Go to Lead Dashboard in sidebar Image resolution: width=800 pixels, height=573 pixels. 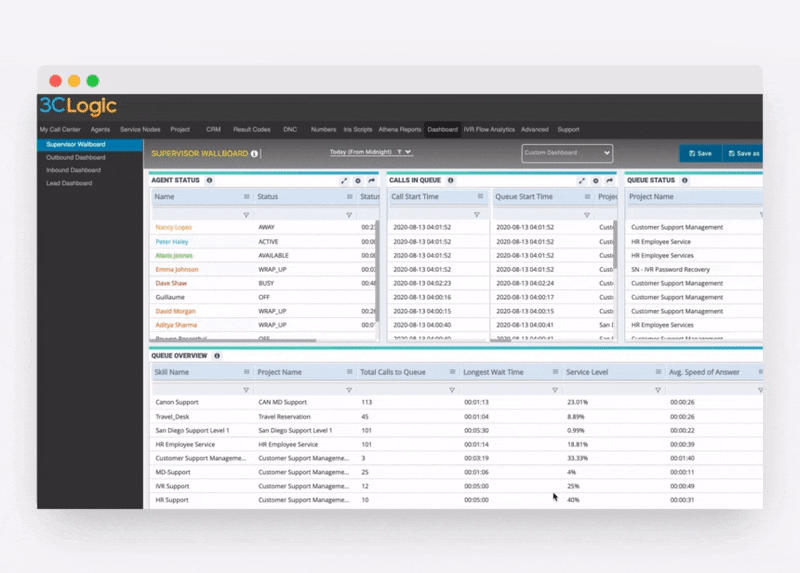(x=69, y=183)
